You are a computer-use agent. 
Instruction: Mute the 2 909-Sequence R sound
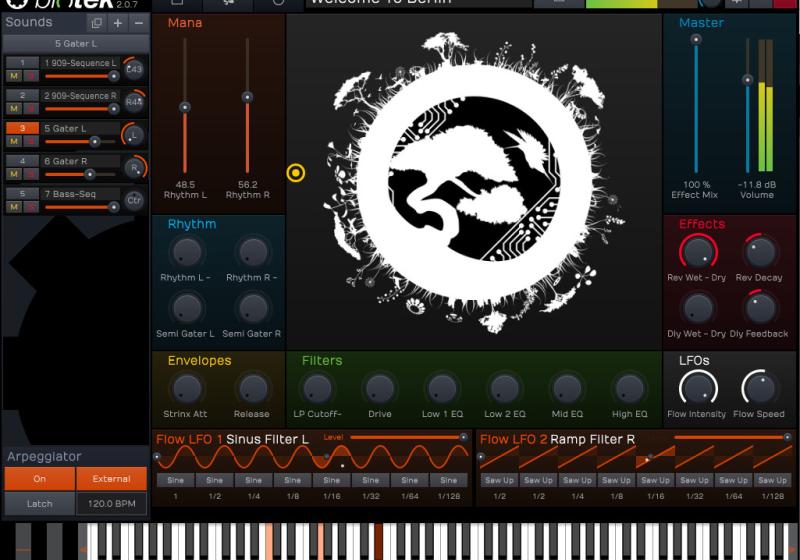point(14,109)
